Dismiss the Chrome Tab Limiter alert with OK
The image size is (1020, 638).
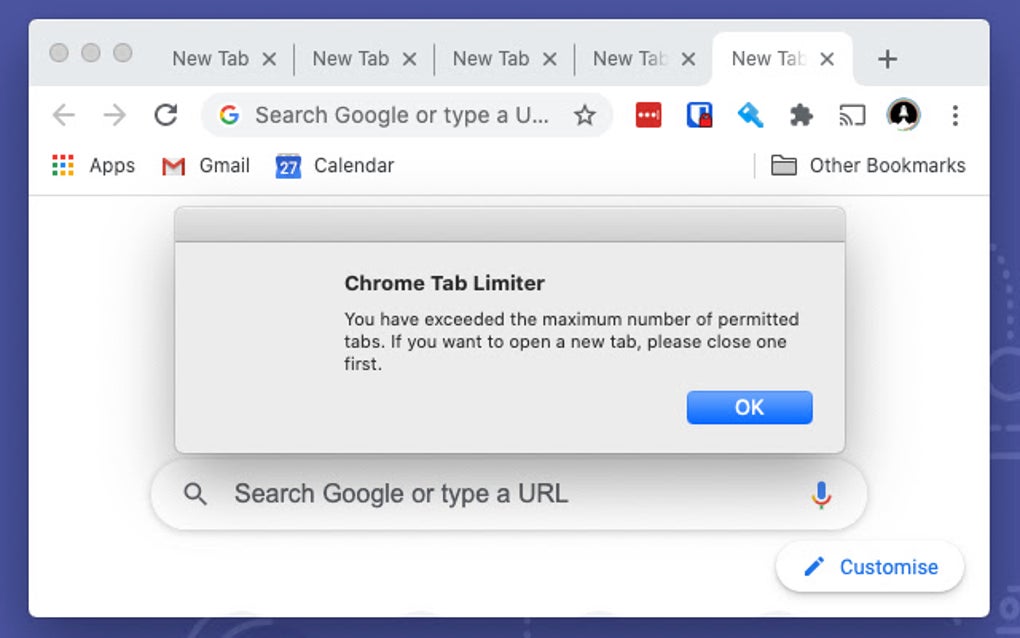(x=749, y=407)
